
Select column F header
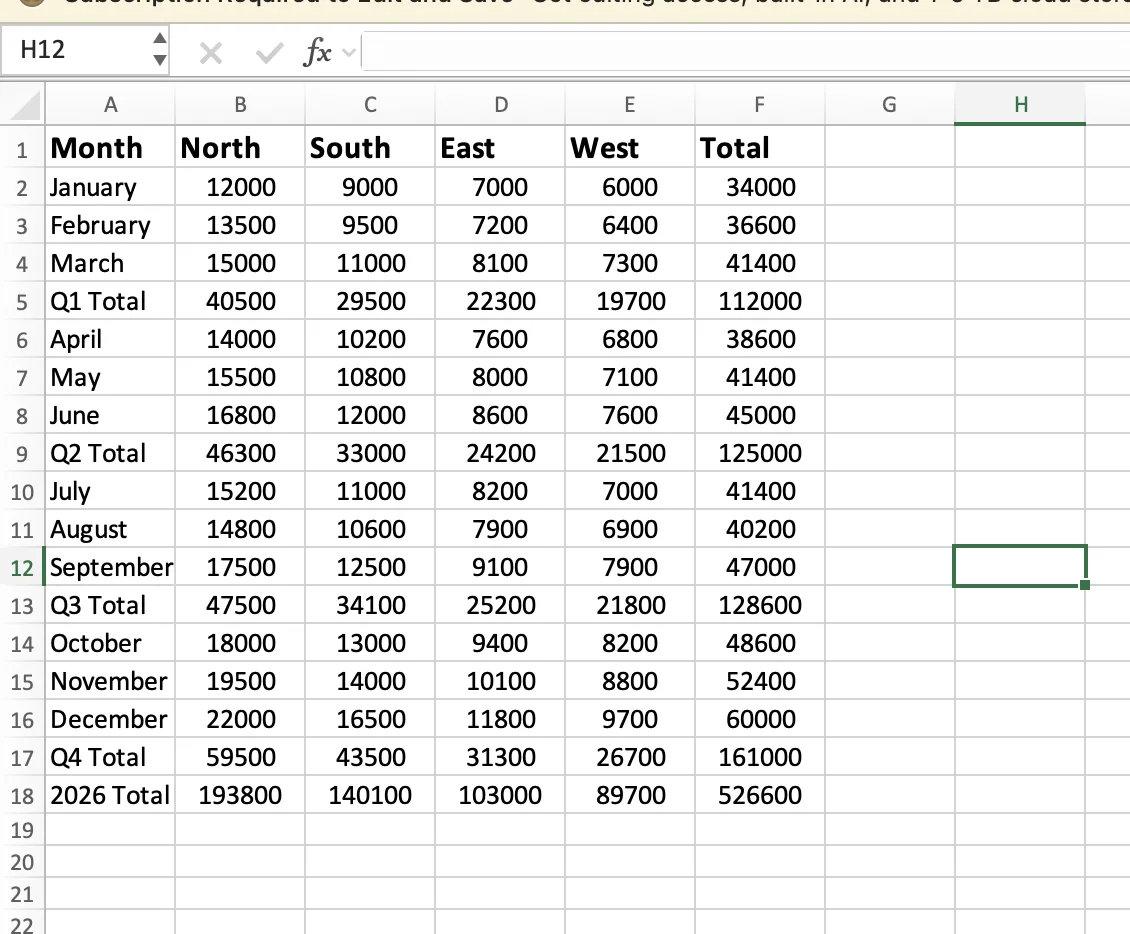pos(760,105)
